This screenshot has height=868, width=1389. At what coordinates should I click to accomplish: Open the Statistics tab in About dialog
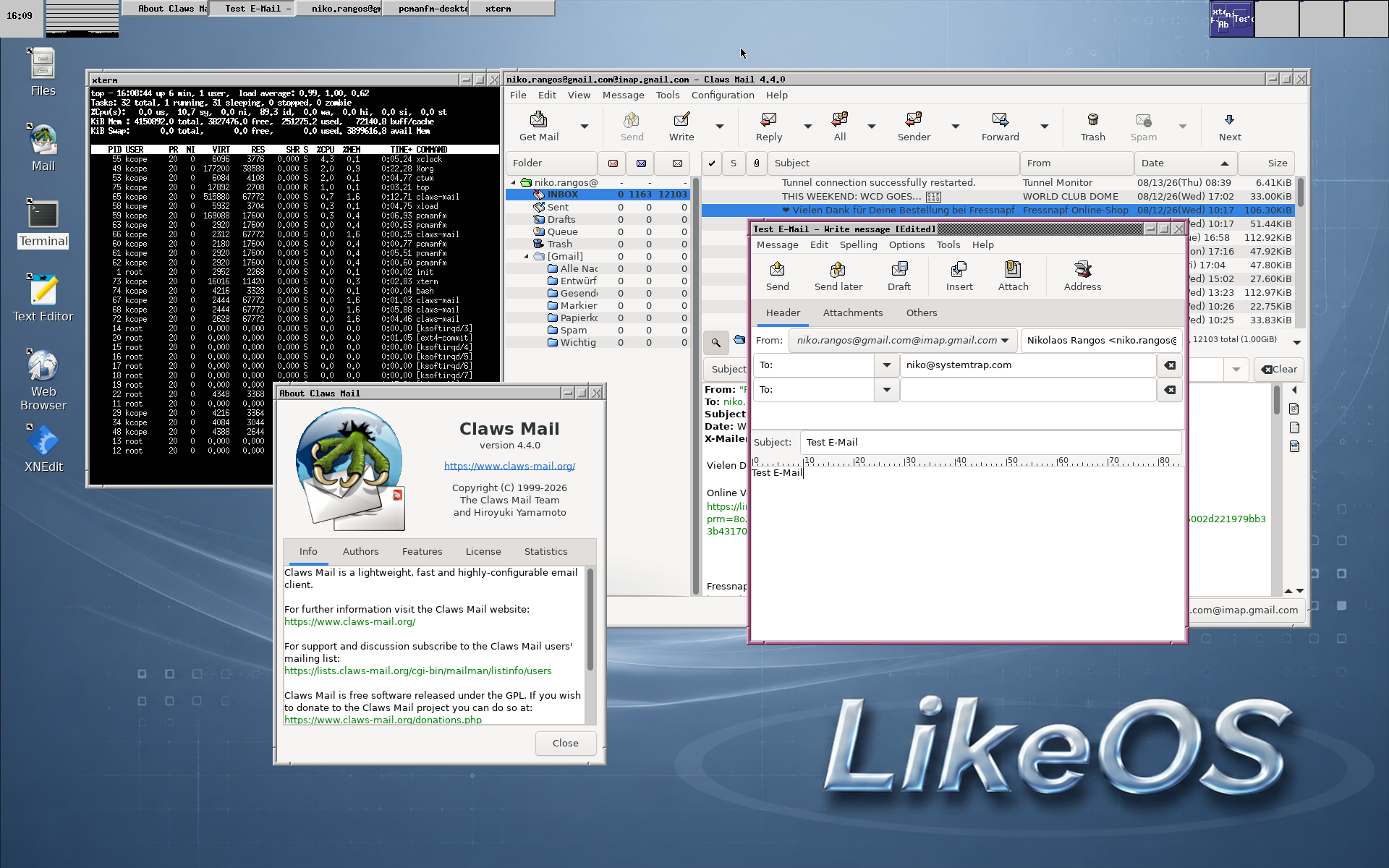point(545,552)
